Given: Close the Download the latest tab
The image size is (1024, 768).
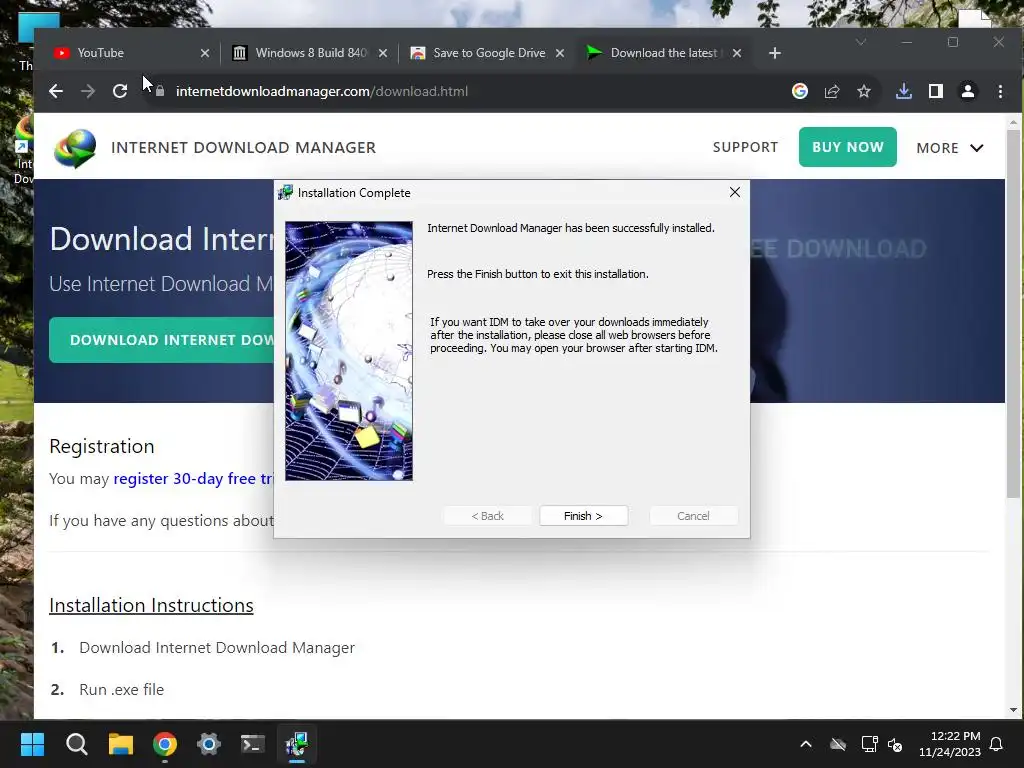Looking at the screenshot, I should 737,53.
